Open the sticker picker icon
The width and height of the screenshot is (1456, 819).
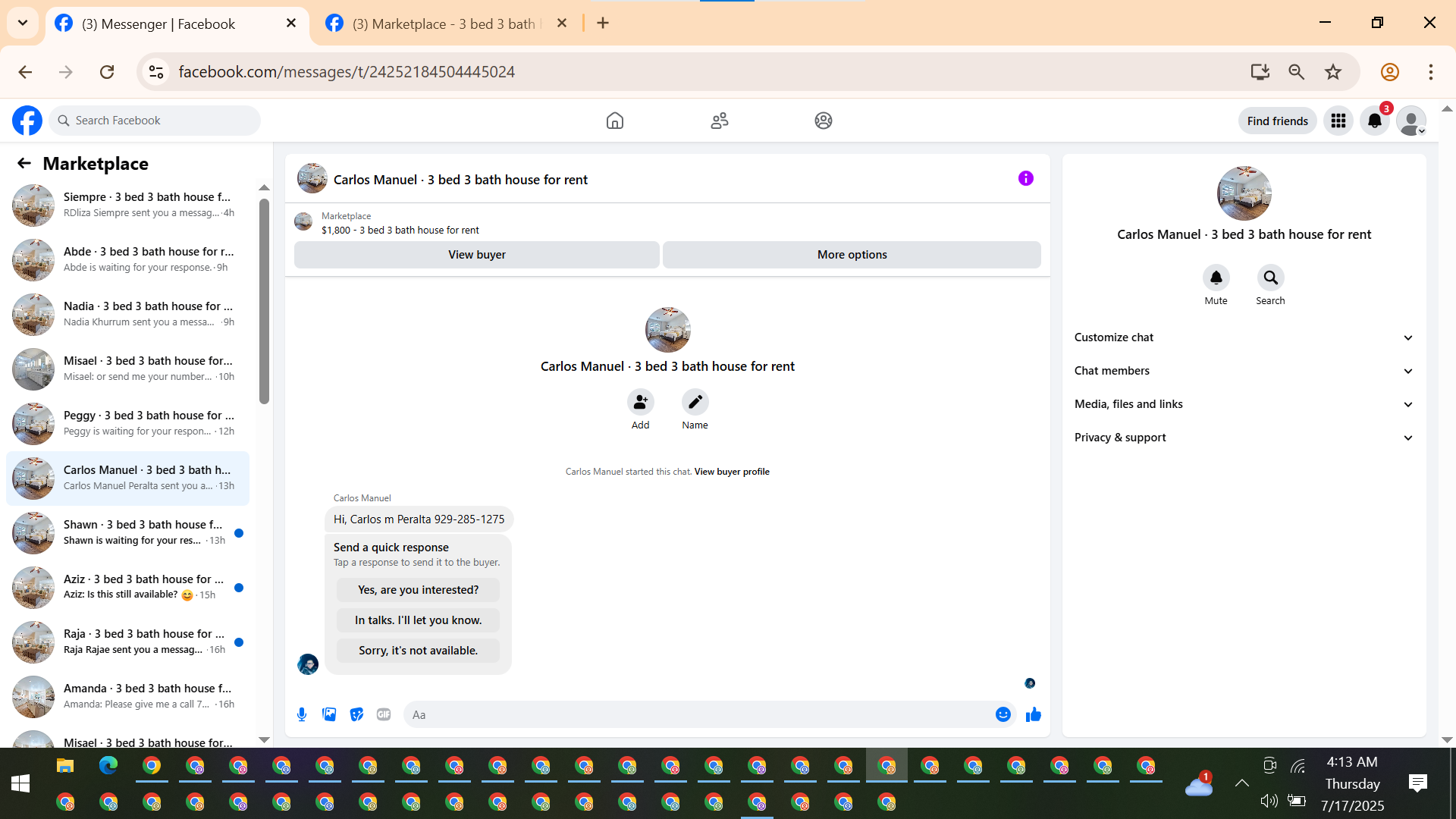tap(356, 714)
